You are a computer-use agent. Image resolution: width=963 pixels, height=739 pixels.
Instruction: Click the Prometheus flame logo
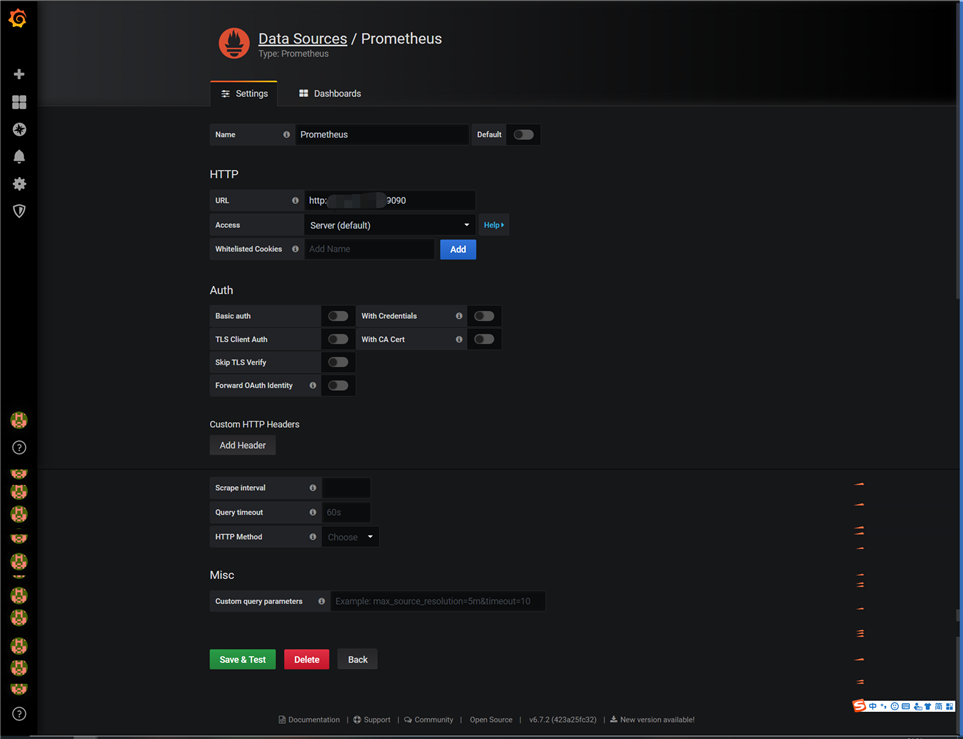pos(234,43)
